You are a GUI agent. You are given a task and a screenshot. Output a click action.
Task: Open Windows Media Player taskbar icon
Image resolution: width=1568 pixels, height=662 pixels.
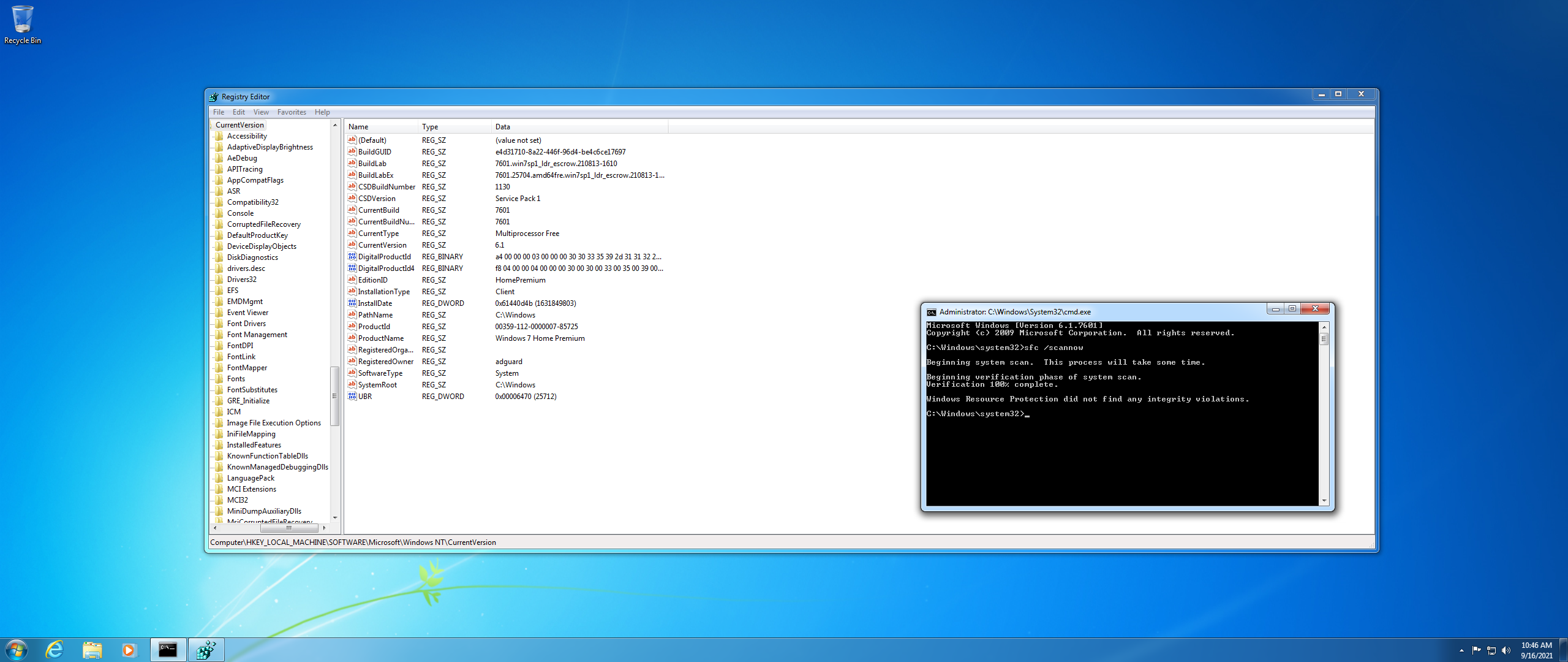point(129,650)
